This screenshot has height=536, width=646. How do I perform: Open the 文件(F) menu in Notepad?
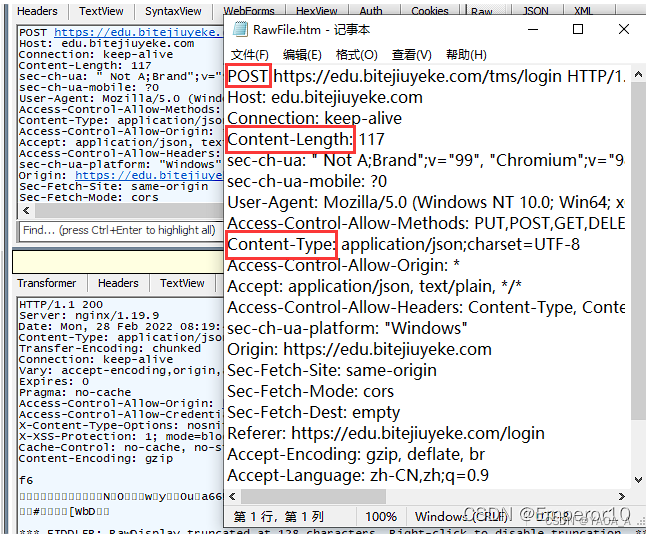(x=250, y=55)
